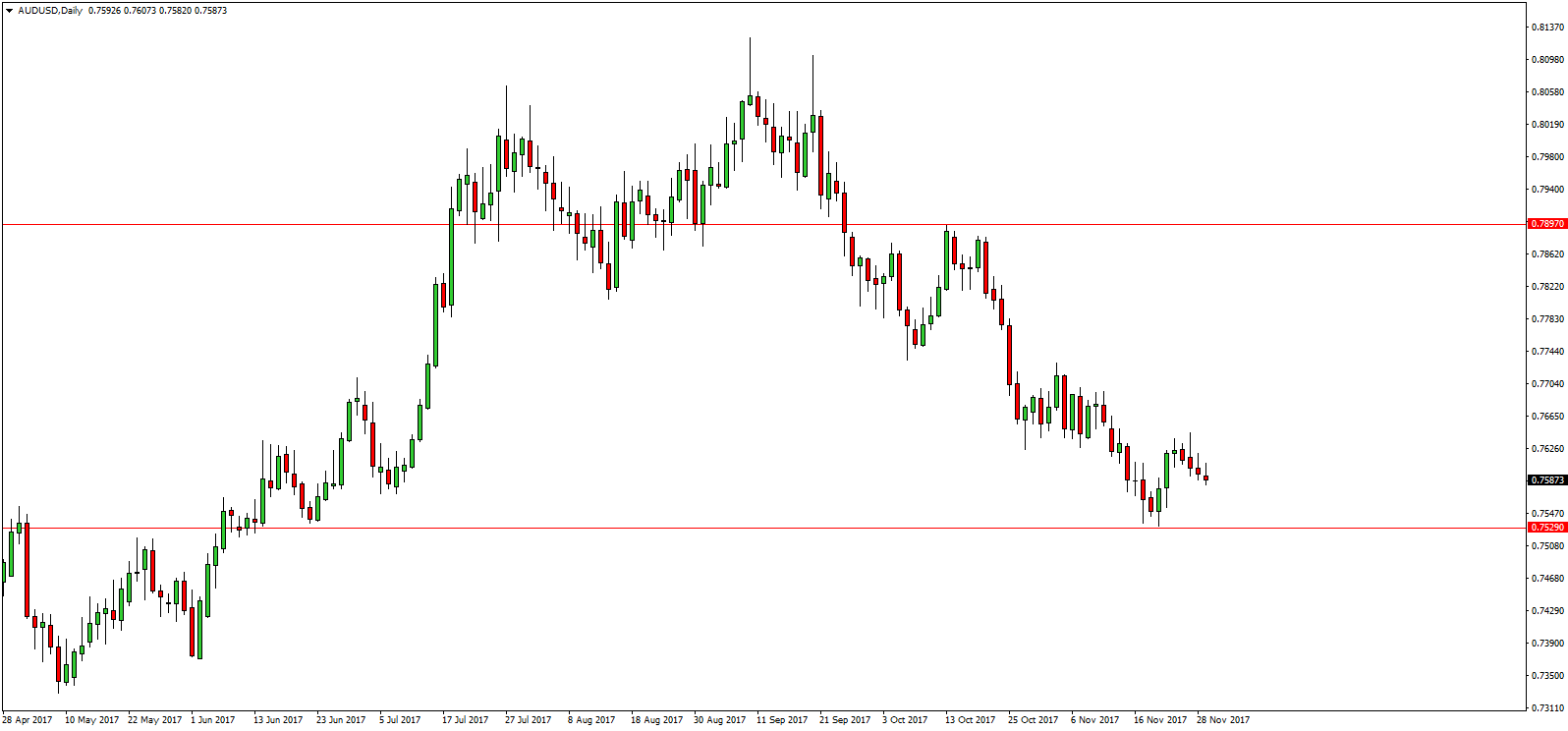Click the 17 Jul 2017 date label
The image size is (1568, 731).
466,720
